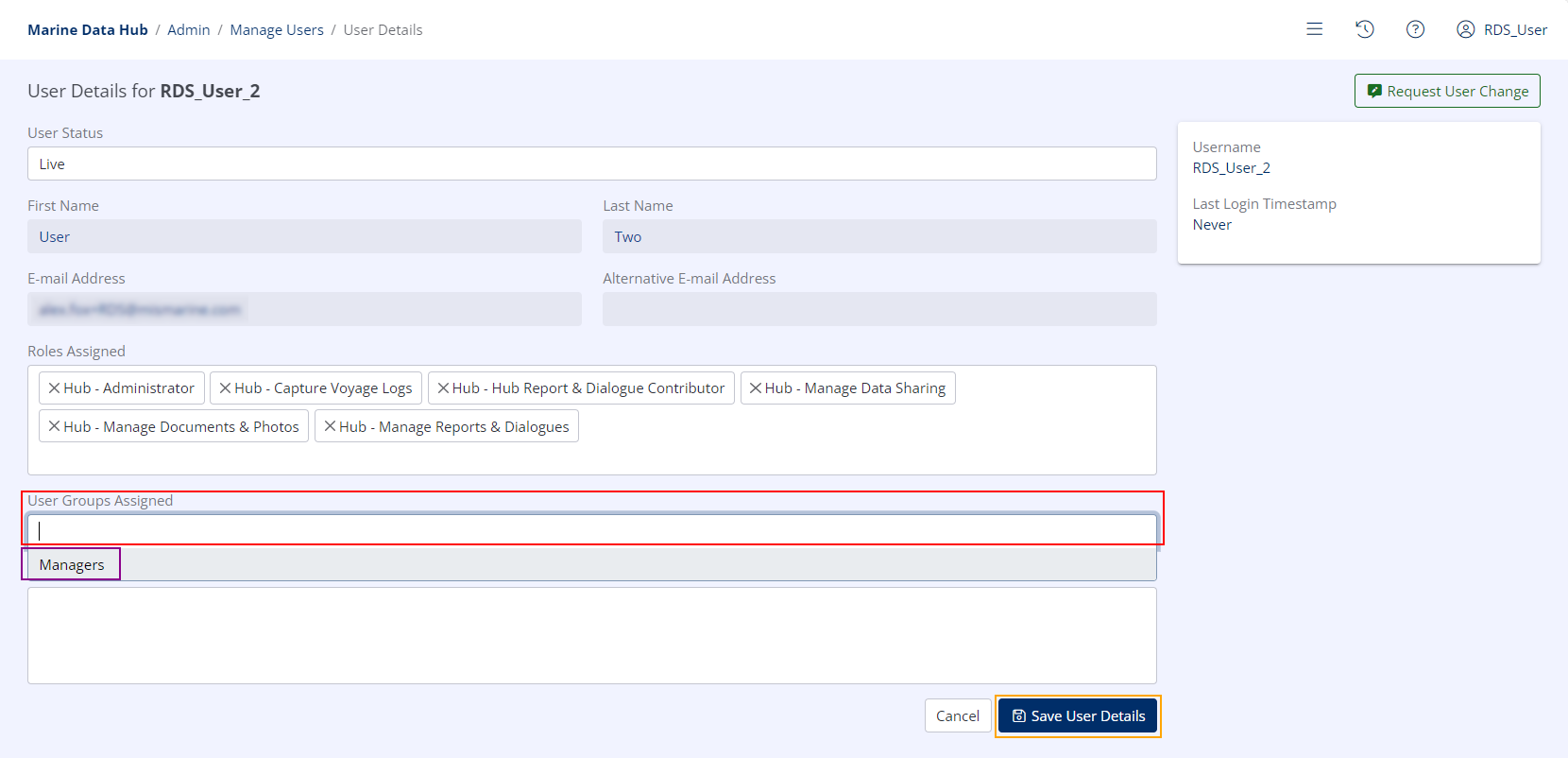1568x758 pixels.
Task: Click the help question mark icon
Action: tap(1415, 29)
